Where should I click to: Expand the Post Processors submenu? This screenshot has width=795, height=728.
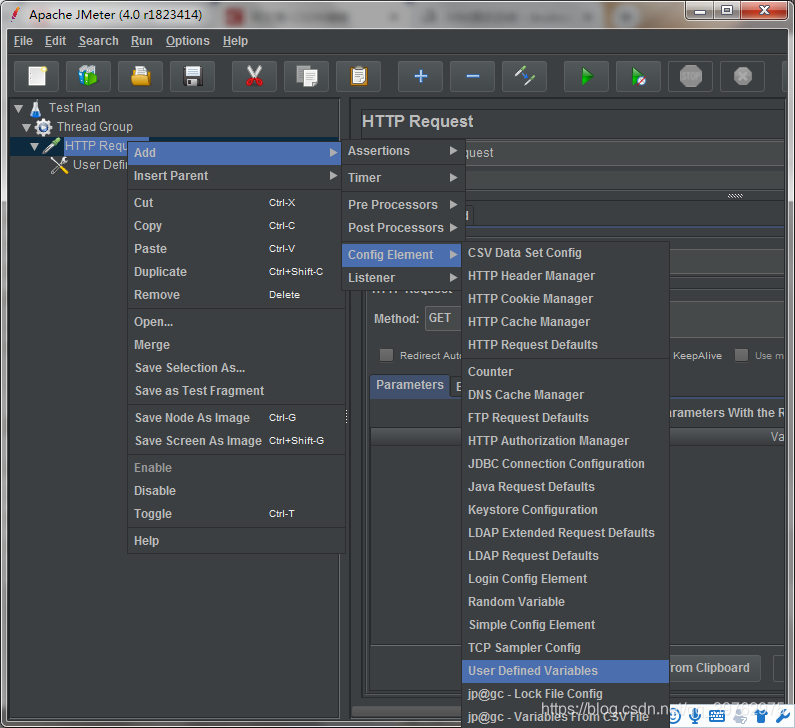point(403,228)
